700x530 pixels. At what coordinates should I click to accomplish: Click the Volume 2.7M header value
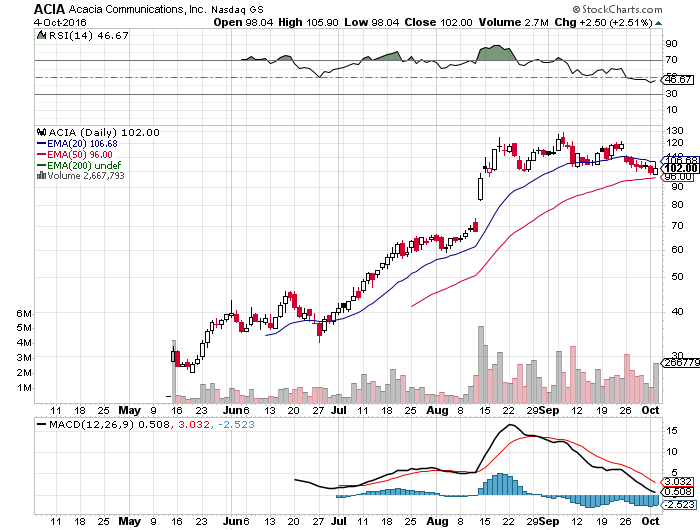coord(513,22)
